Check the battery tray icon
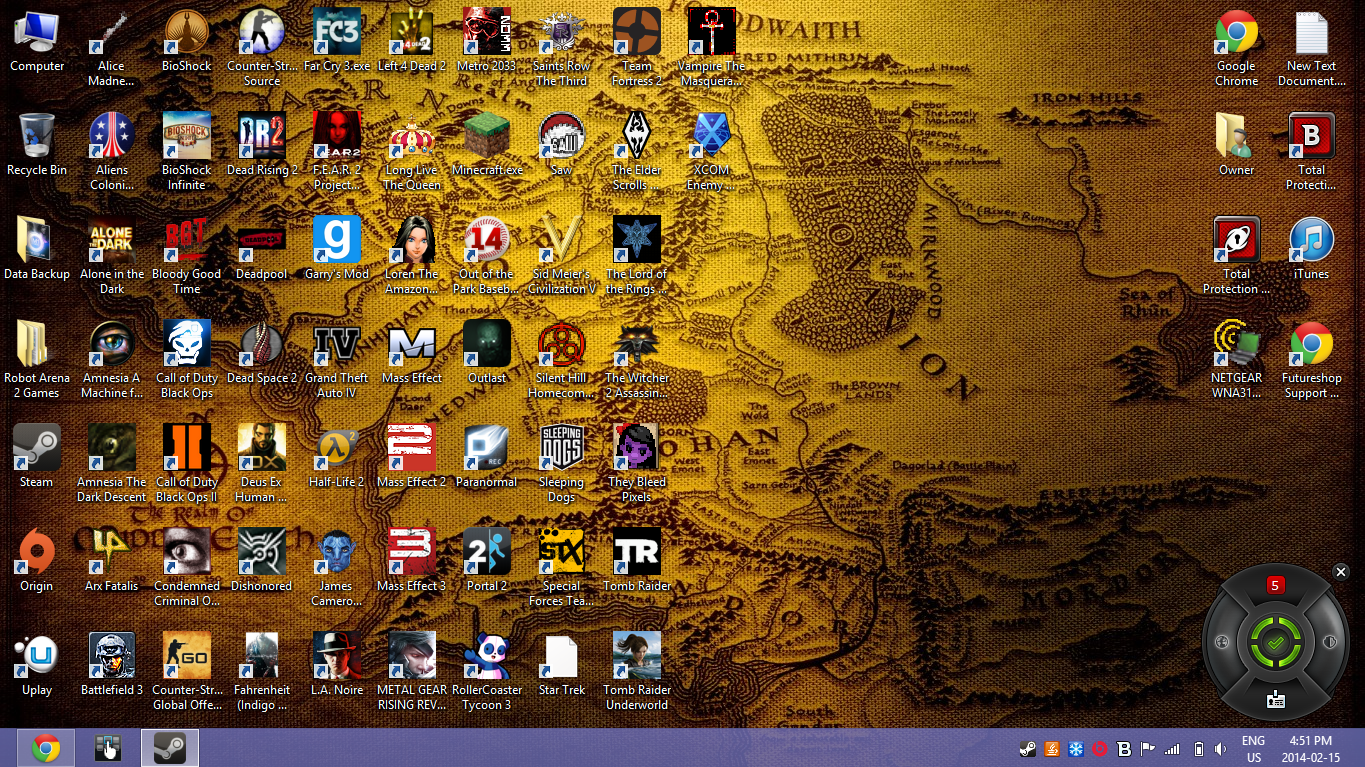 1199,749
